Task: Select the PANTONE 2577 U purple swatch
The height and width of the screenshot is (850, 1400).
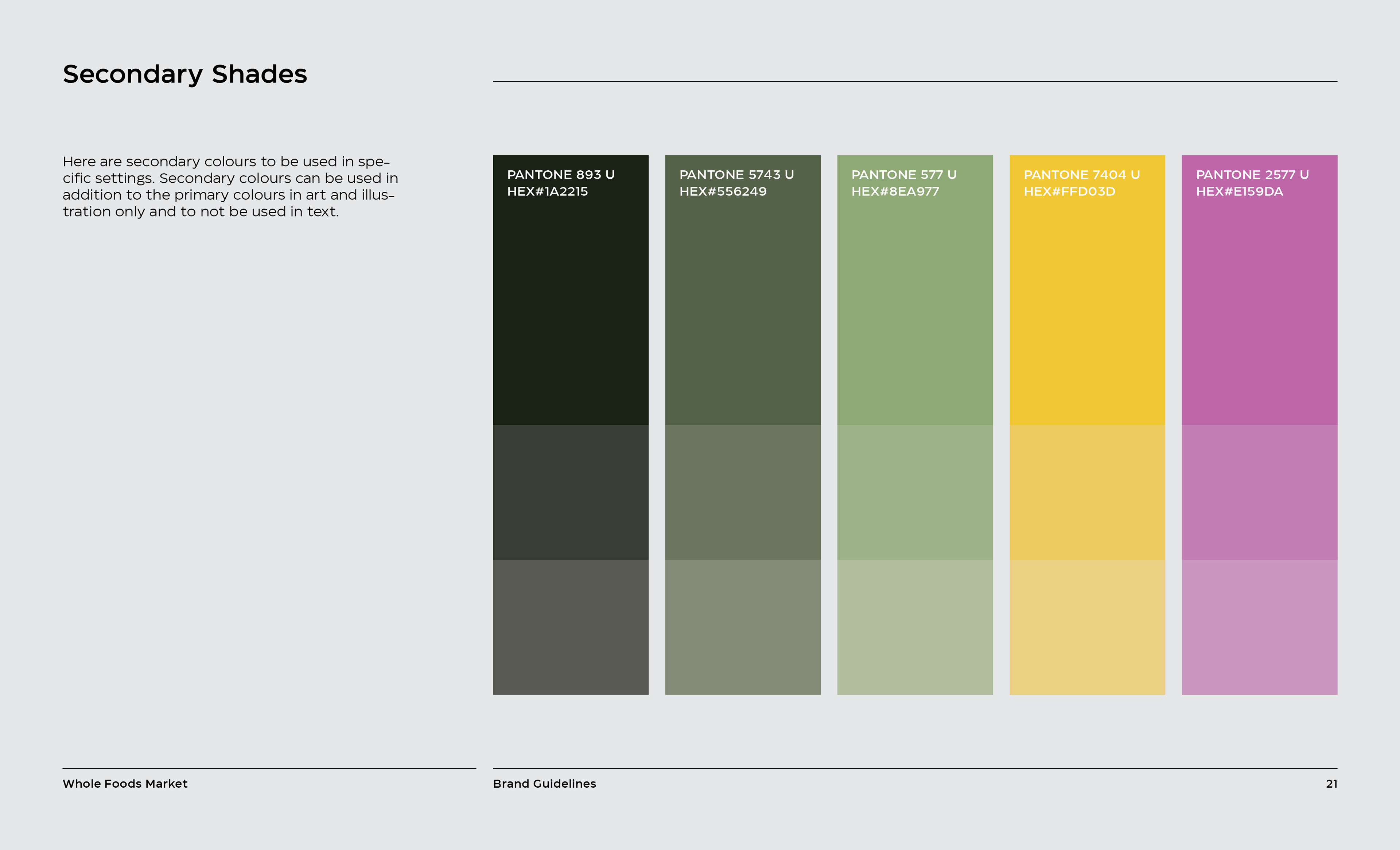Action: pos(1259,307)
